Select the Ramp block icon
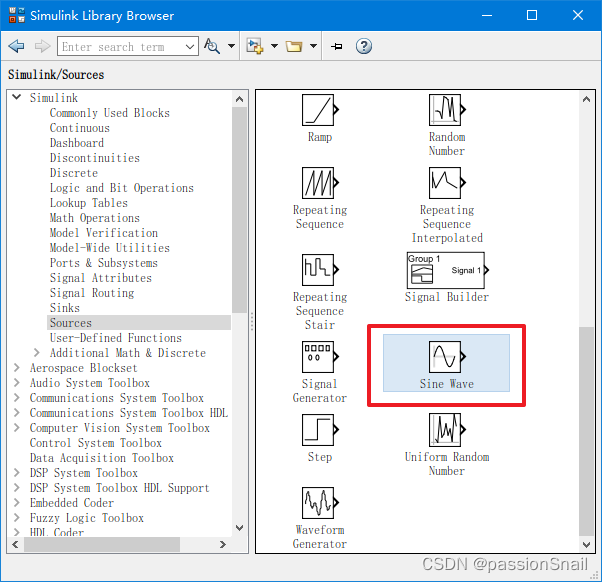 click(x=320, y=110)
